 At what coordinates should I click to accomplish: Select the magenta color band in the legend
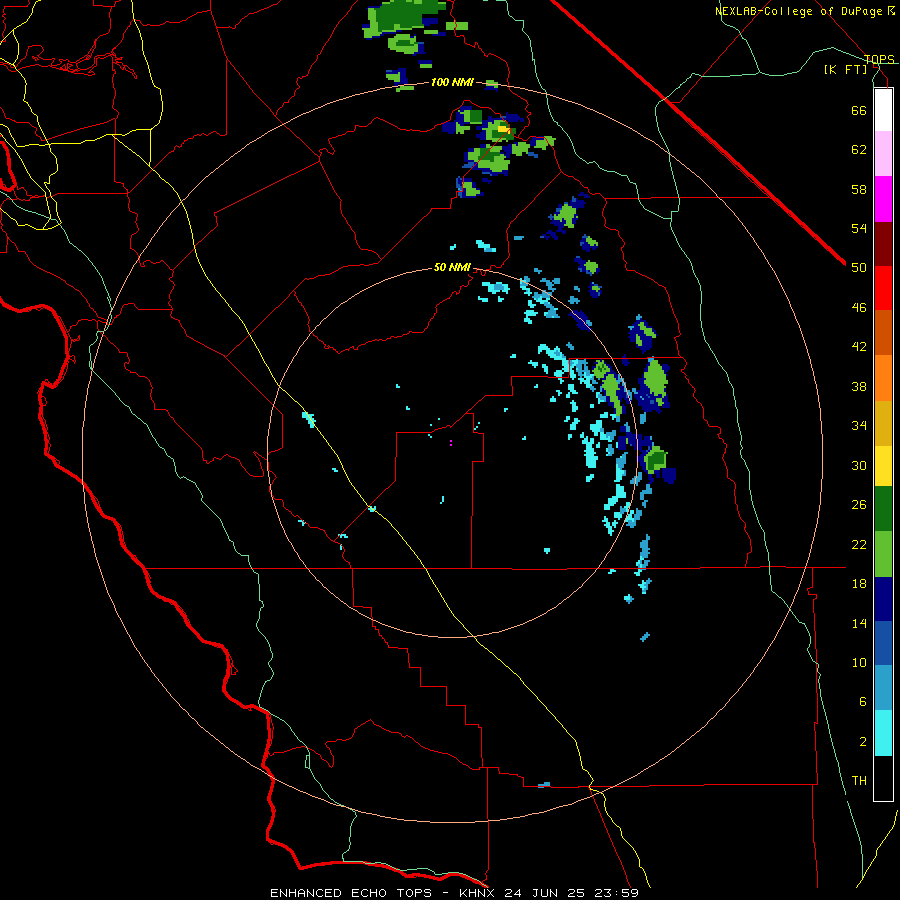click(x=883, y=199)
